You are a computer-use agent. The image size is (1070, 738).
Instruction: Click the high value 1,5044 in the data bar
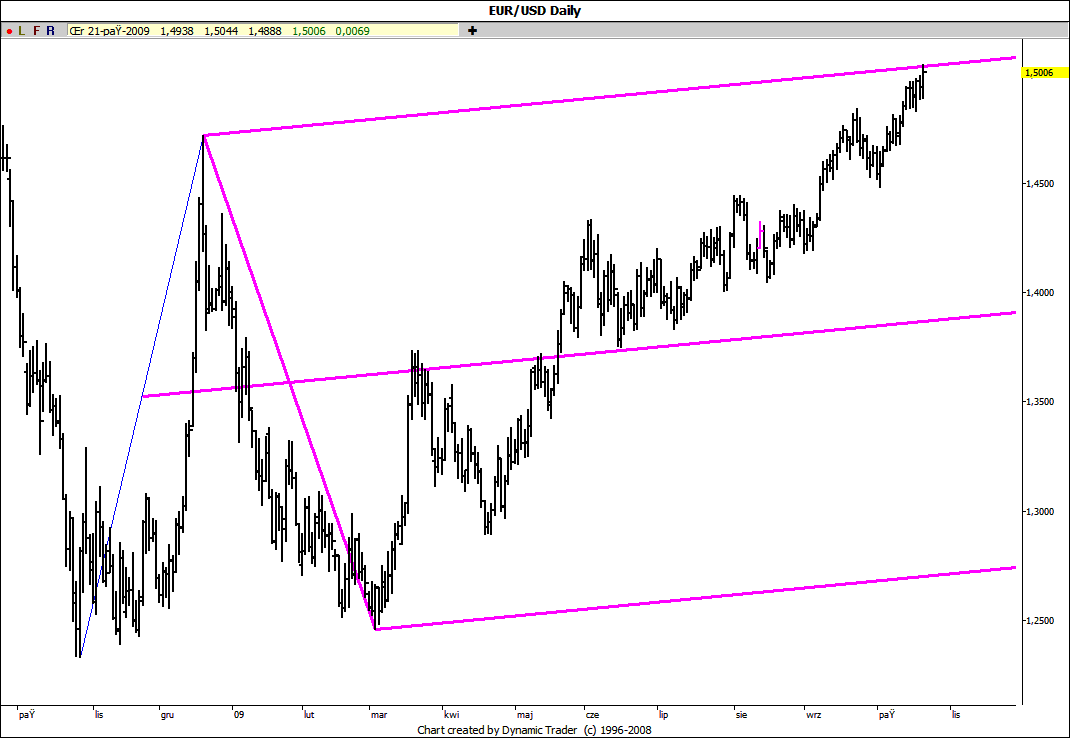pyautogui.click(x=221, y=31)
